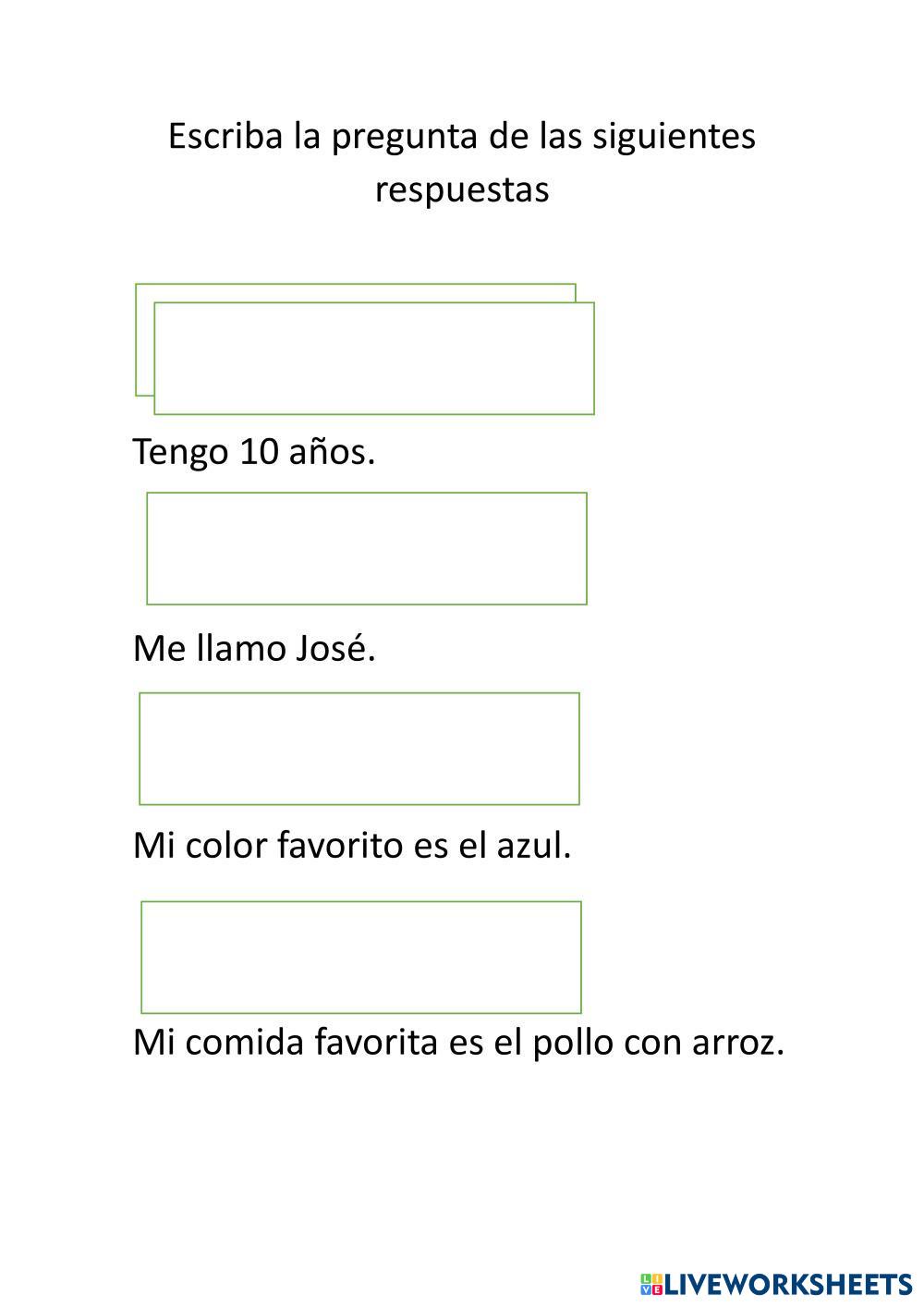
Task: Click the answer box above "Tengo 10 años"
Action: tap(374, 359)
